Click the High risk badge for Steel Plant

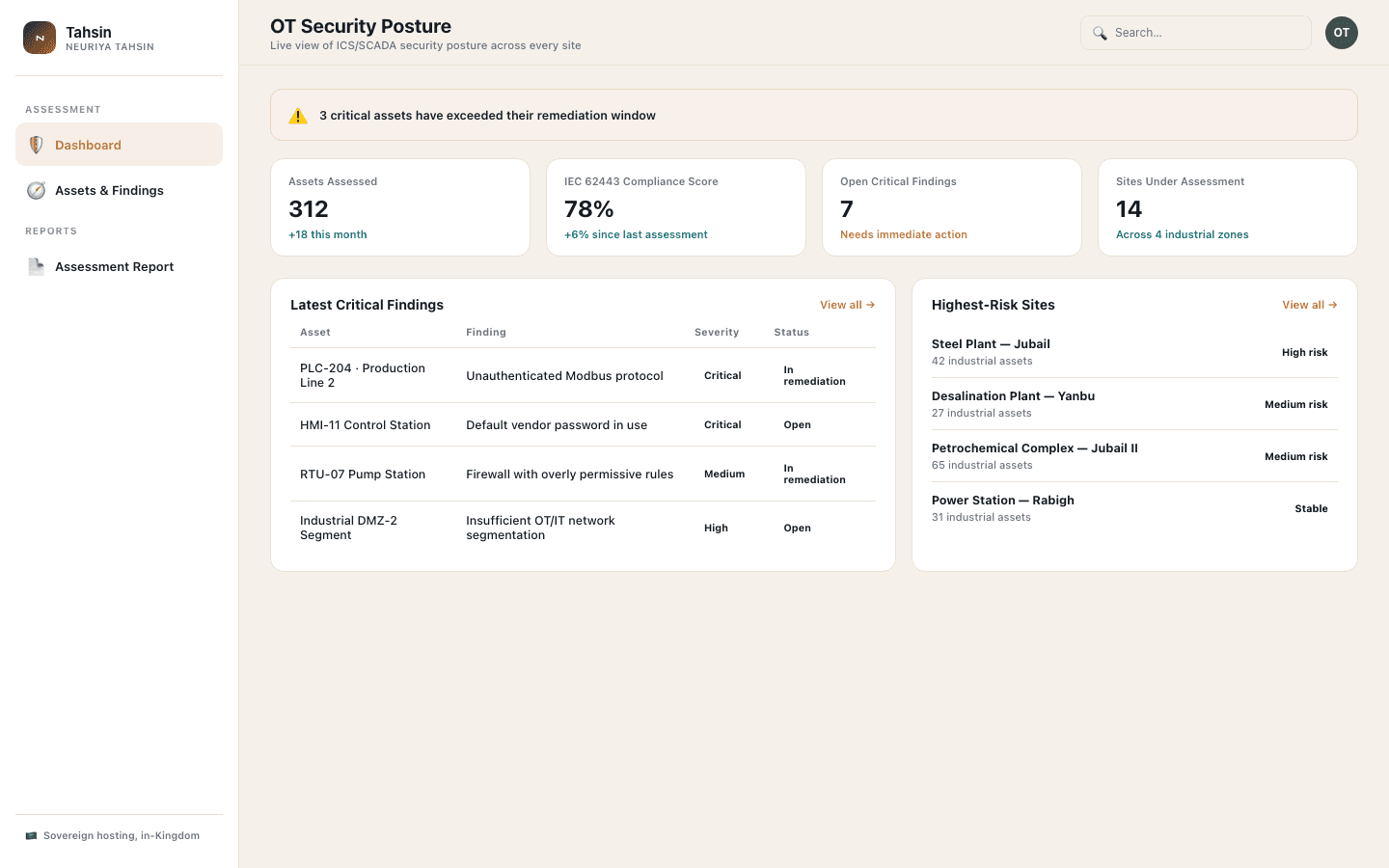click(x=1305, y=353)
